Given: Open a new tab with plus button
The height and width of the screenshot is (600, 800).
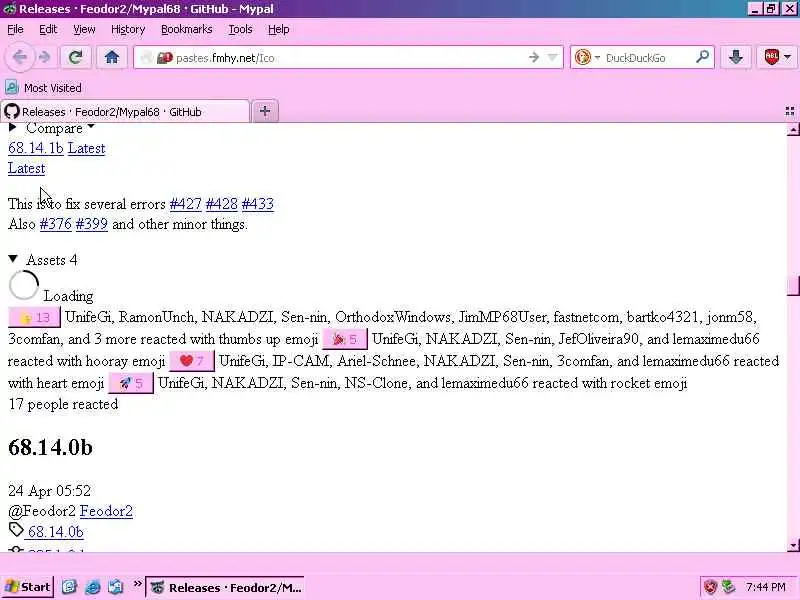Looking at the screenshot, I should point(265,111).
